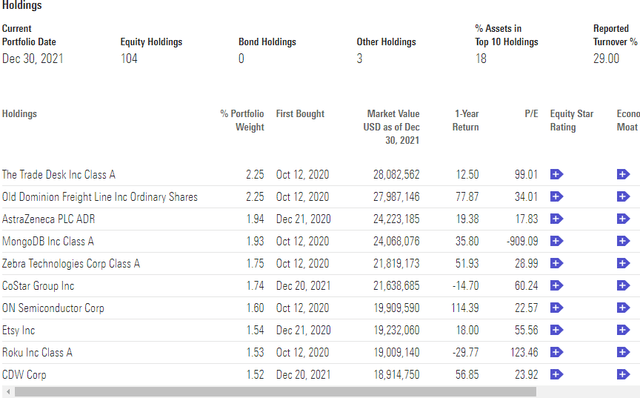Select AstraZeneca portfolio weight 1.94

[x=255, y=219]
